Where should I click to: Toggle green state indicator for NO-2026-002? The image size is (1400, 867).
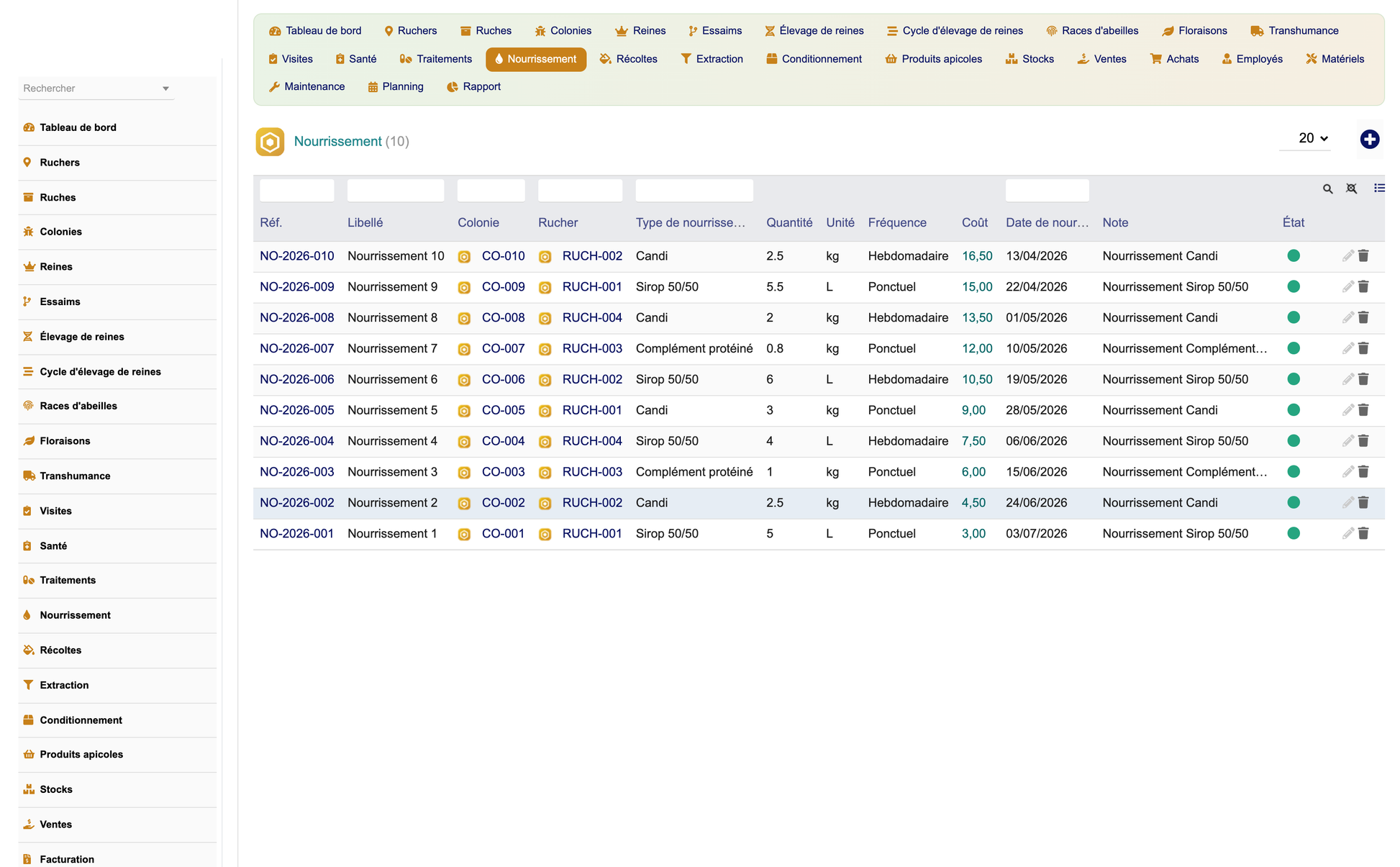click(x=1294, y=502)
